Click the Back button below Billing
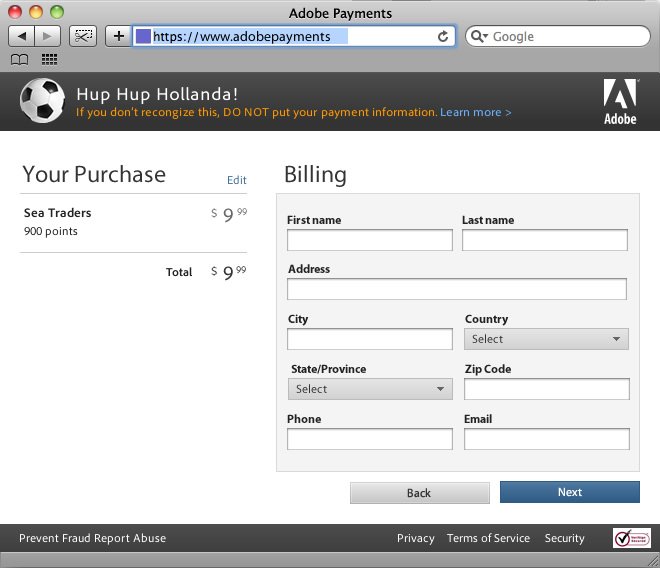 (x=420, y=493)
